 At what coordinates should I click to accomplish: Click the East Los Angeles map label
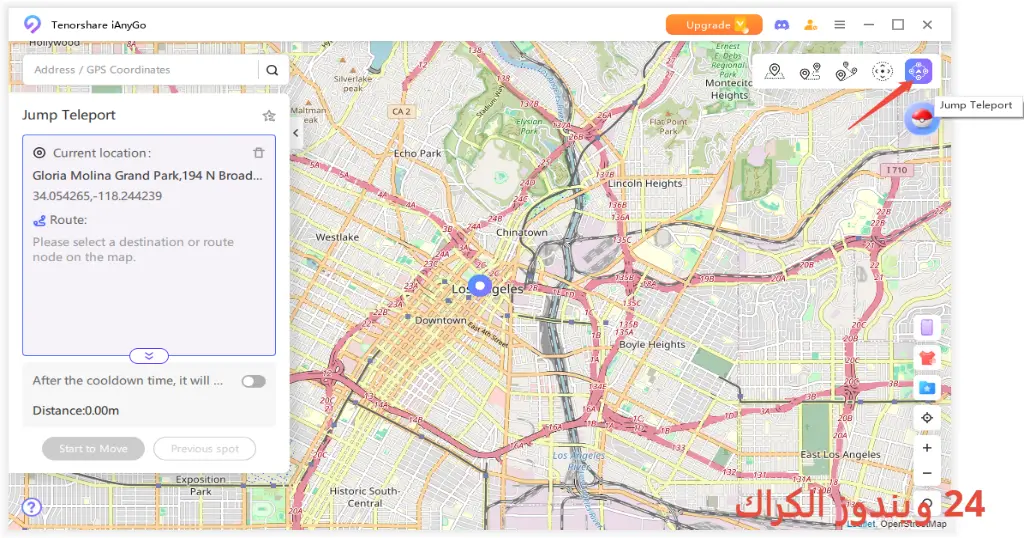(x=840, y=454)
